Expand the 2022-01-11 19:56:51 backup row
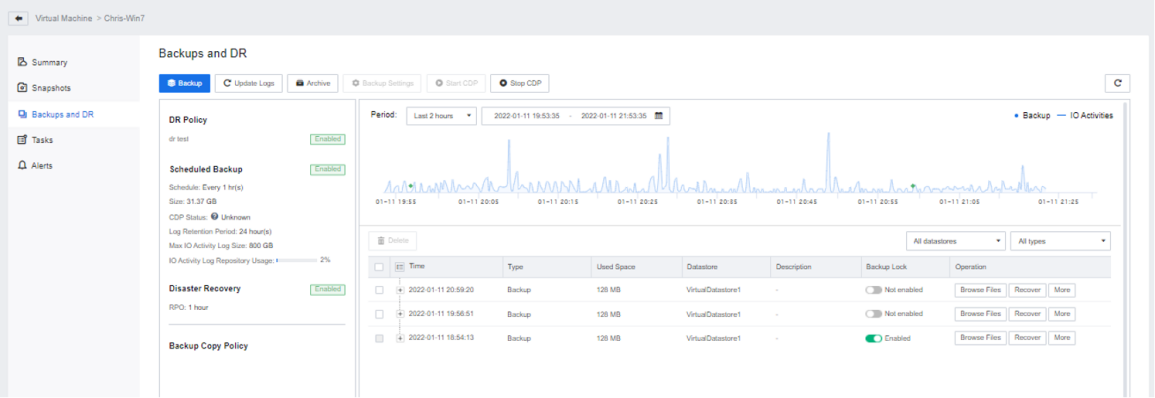The width and height of the screenshot is (1155, 398). [401, 314]
